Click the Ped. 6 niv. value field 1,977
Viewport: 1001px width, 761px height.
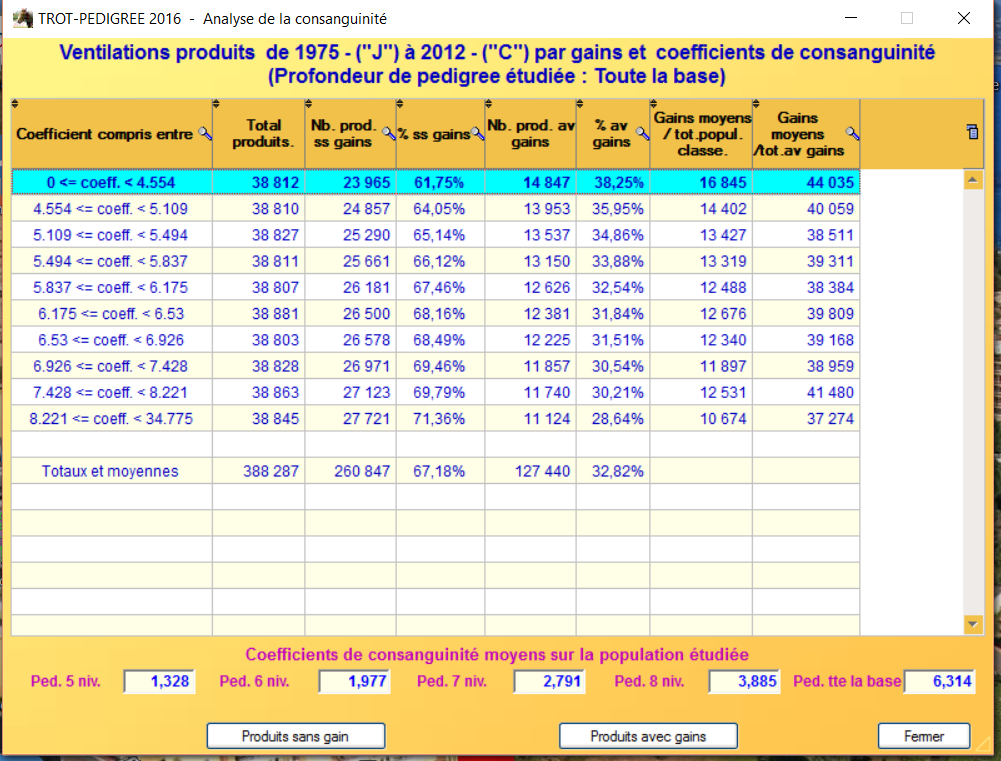[354, 681]
